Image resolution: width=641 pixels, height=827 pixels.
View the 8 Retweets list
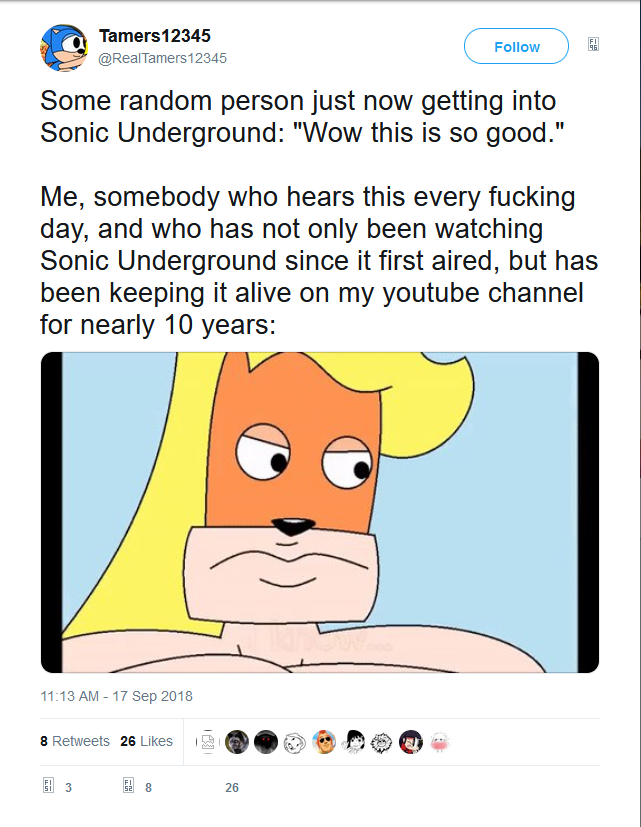pyautogui.click(x=75, y=741)
